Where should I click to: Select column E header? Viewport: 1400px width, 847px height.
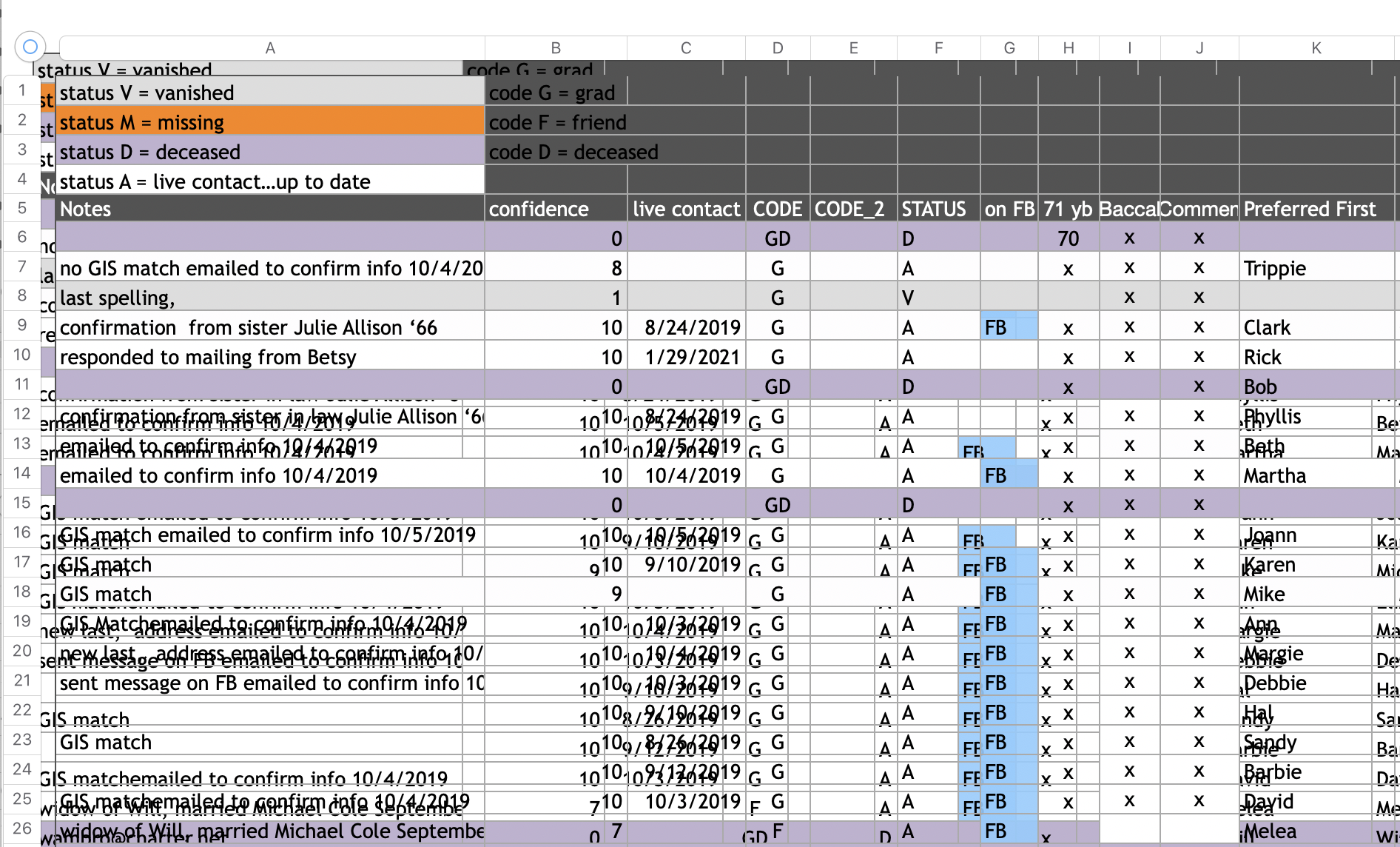click(853, 48)
